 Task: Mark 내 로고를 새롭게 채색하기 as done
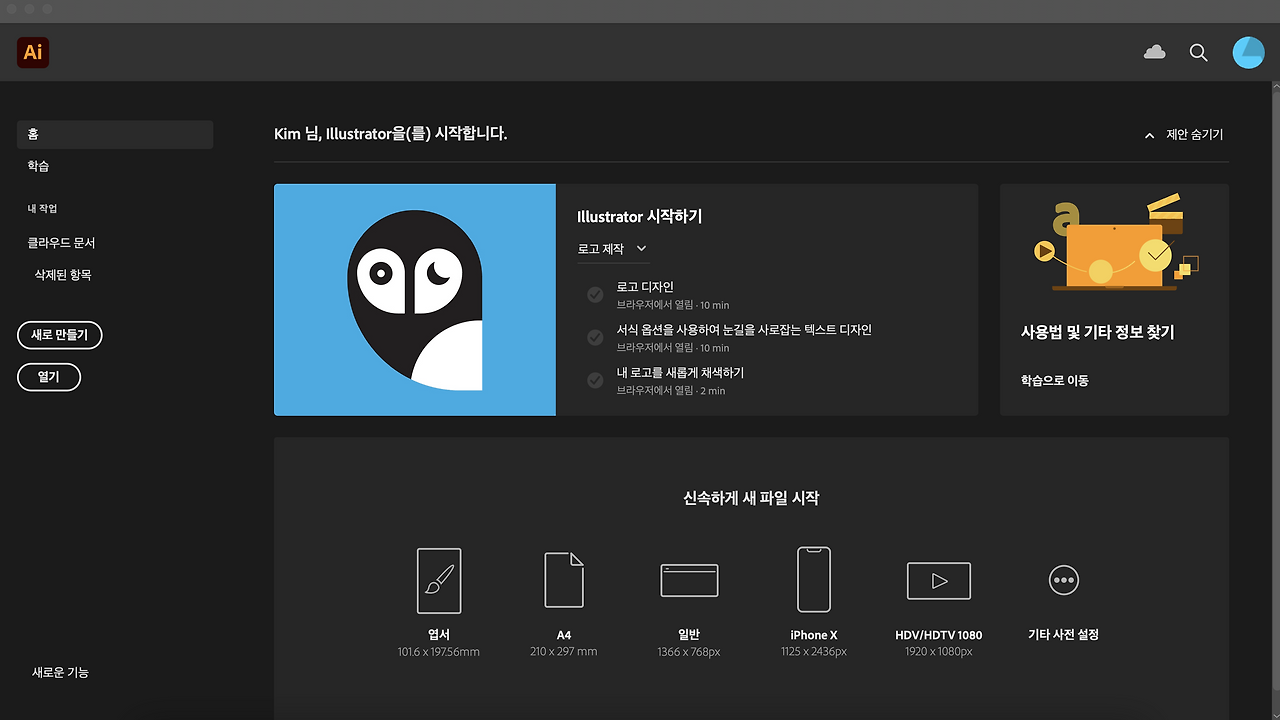pos(595,380)
